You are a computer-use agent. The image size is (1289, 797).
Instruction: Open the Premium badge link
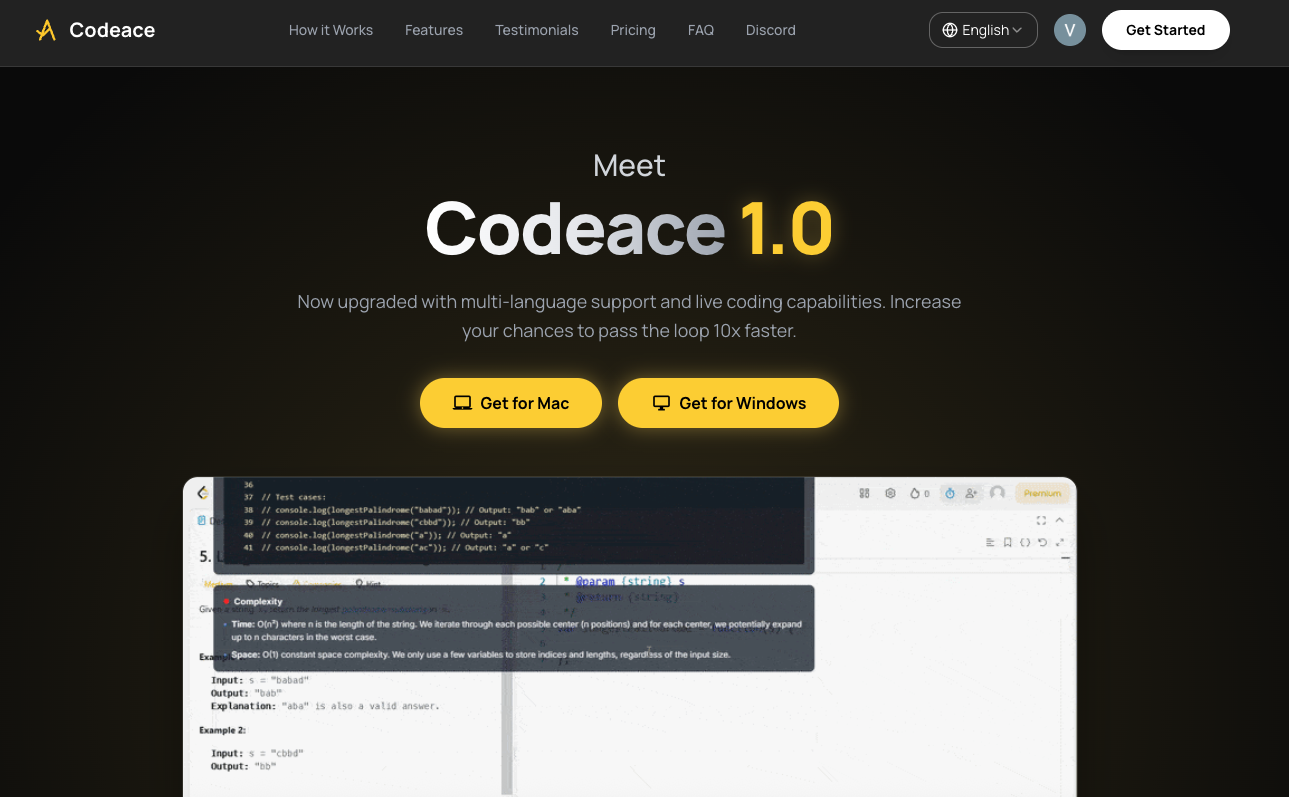pyautogui.click(x=1043, y=492)
